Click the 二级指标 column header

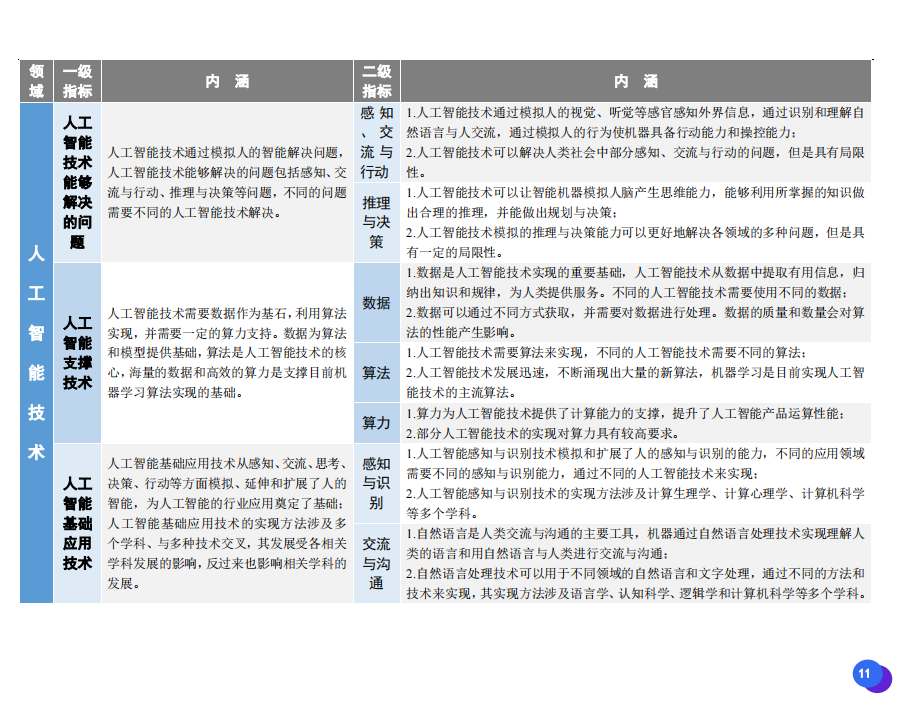(376, 82)
